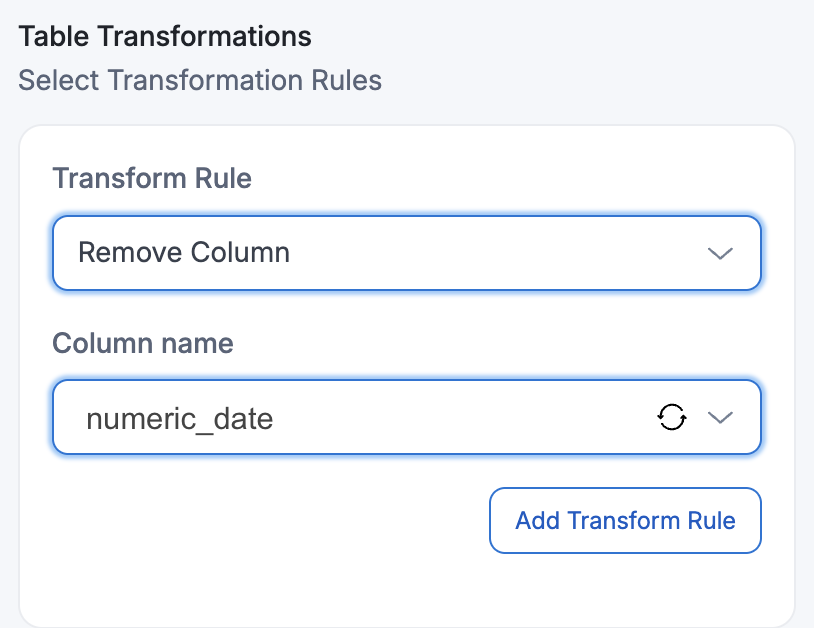Image resolution: width=814 pixels, height=628 pixels.
Task: Click the numeric_date value text
Action: tap(180, 418)
